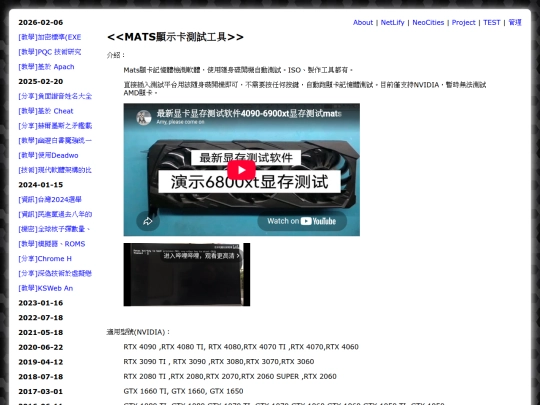Open the [分享] article link above KSWeb

tap(55, 273)
